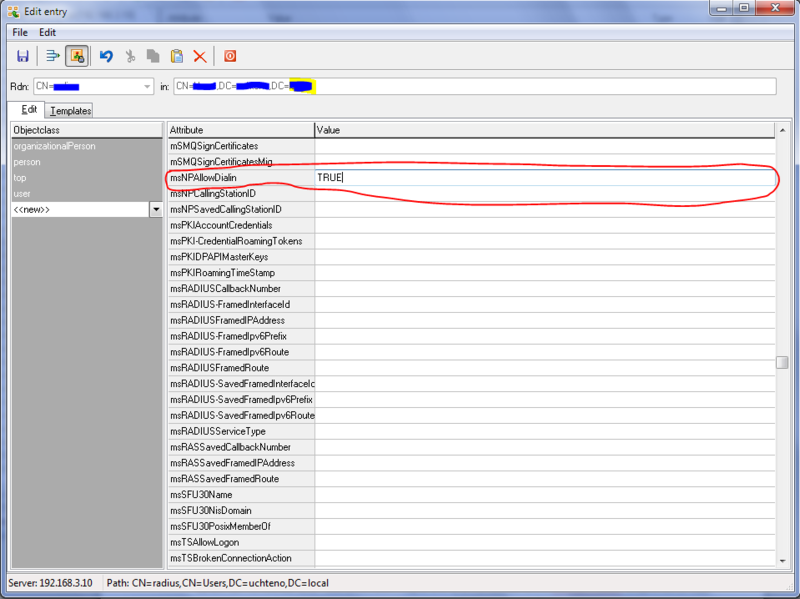800x599 pixels.
Task: Undo changes using the blue undo arrow icon
Action: click(104, 56)
